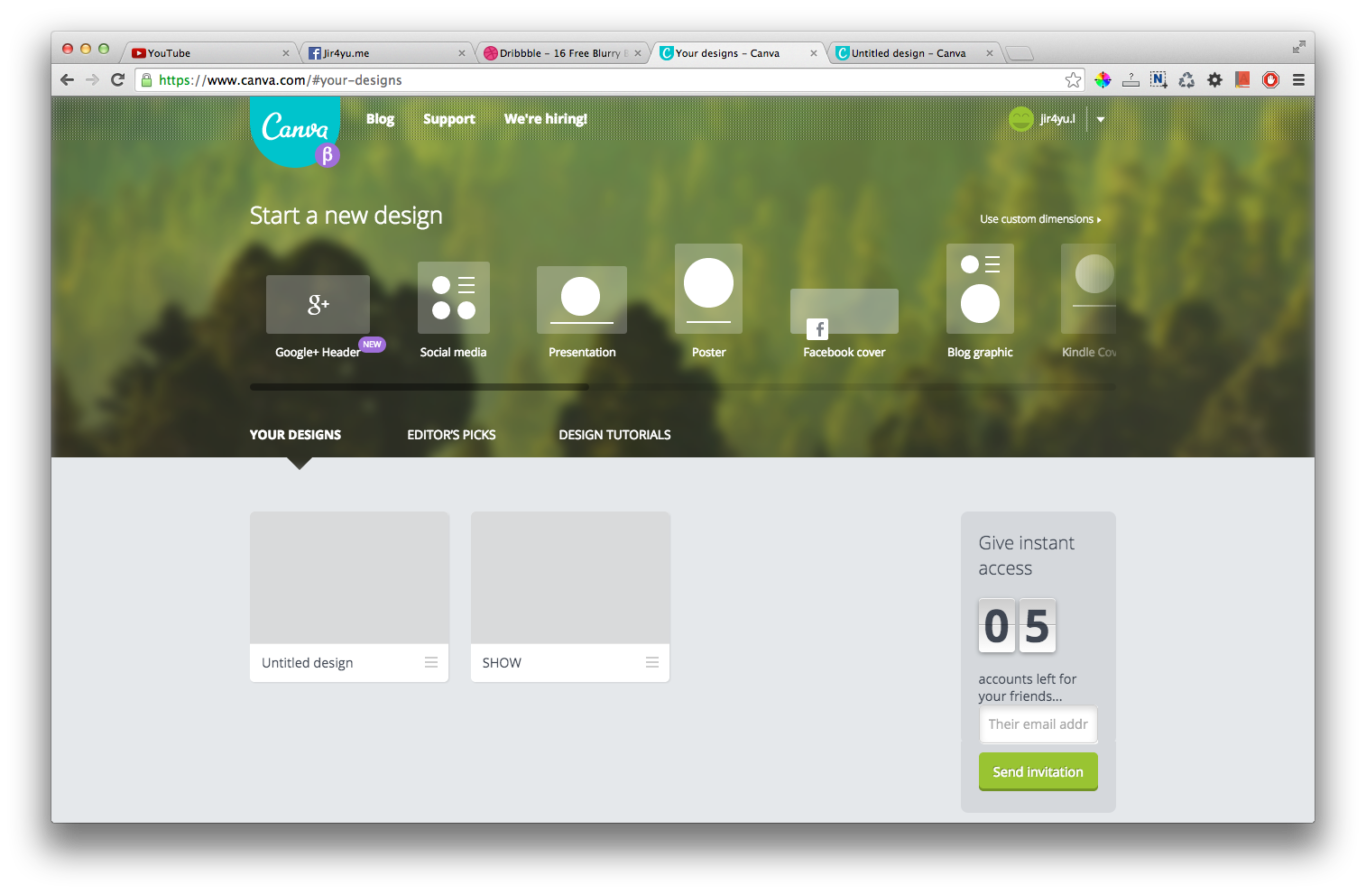Screen dimensions: 1366x894
Task: Open a new browser tab
Action: pyautogui.click(x=1019, y=53)
